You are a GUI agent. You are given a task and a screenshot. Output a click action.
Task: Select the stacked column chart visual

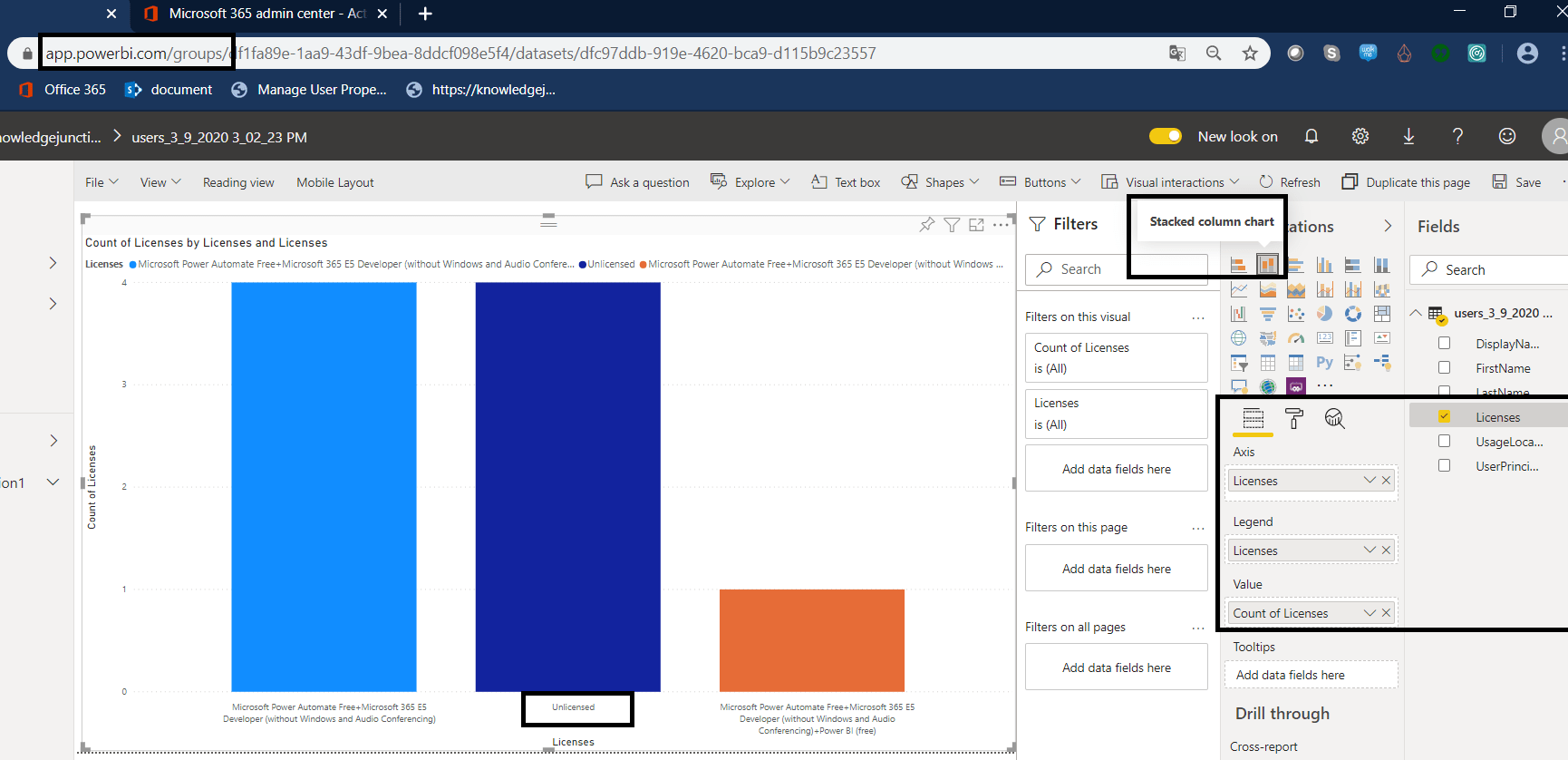click(1267, 265)
